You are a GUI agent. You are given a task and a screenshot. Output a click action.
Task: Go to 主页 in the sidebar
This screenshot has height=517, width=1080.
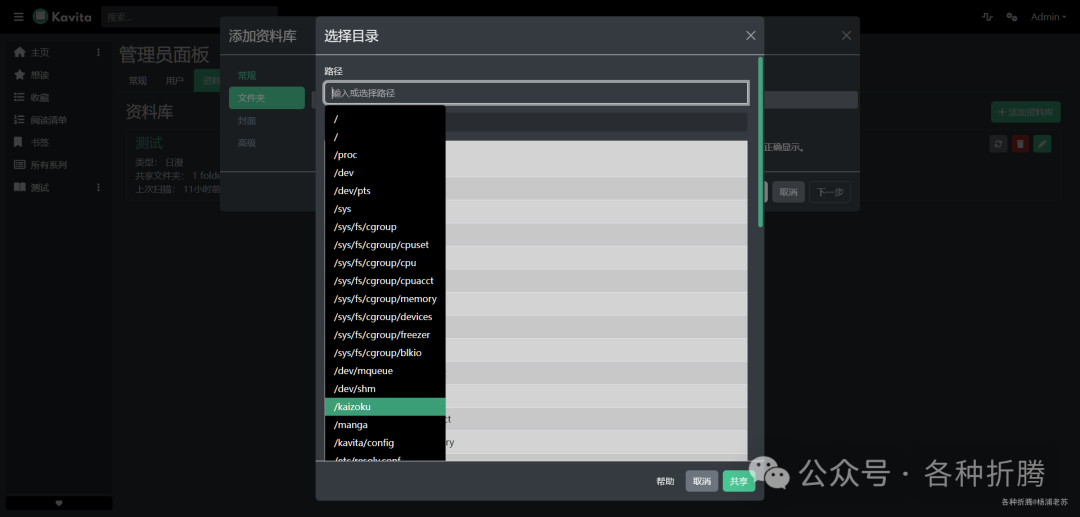40,52
